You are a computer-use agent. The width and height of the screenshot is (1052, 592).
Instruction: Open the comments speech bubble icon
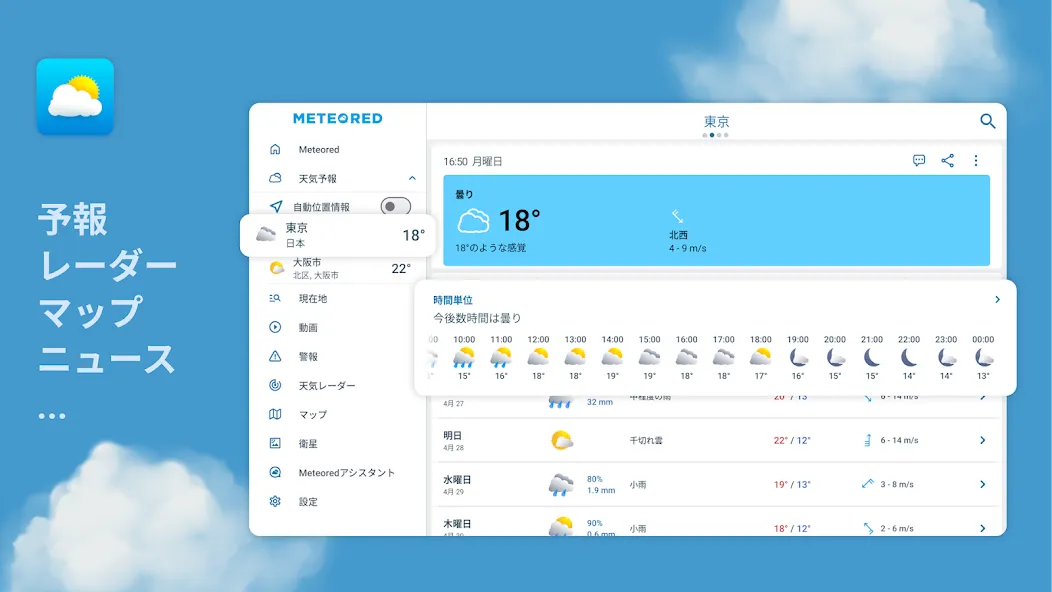tap(918, 160)
